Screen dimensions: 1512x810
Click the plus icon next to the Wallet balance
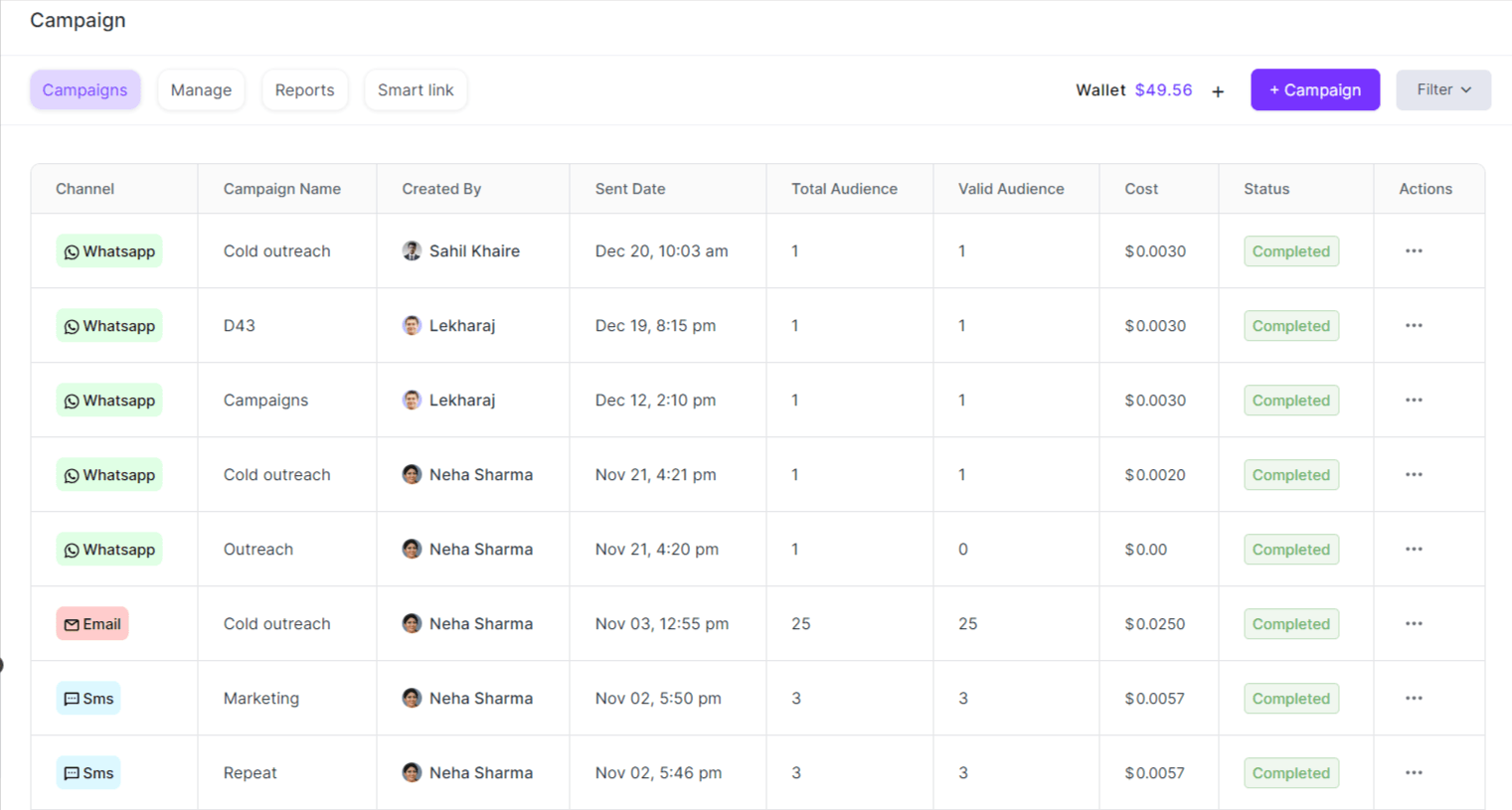[1218, 90]
